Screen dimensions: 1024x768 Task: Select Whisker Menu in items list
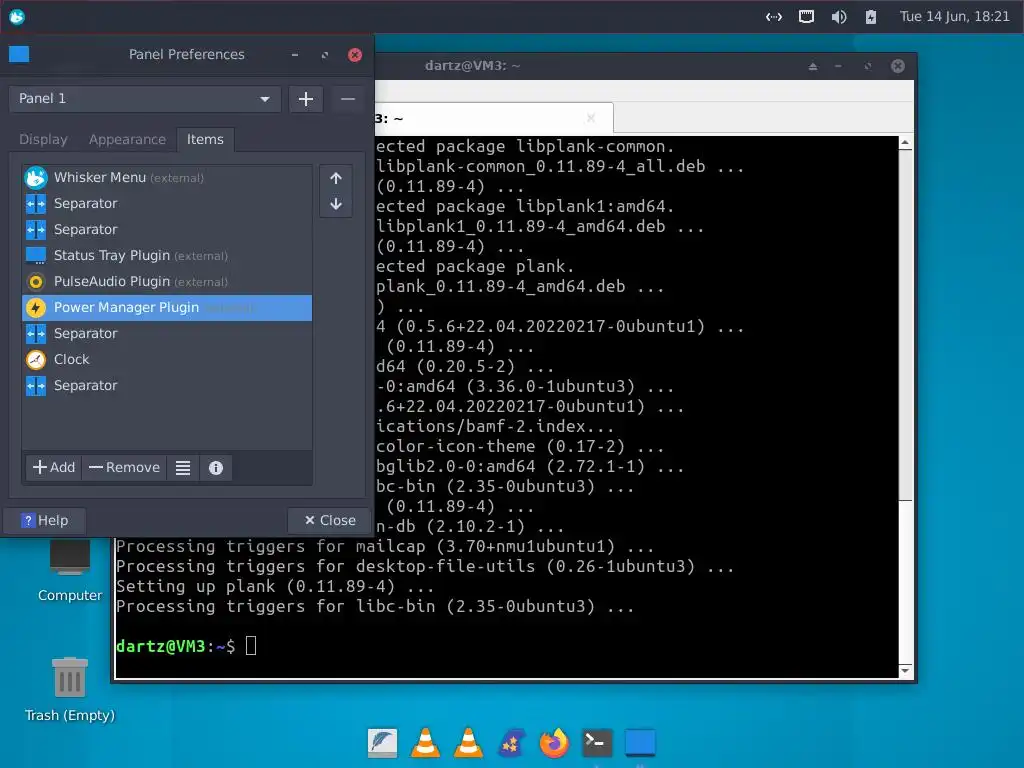pos(167,177)
